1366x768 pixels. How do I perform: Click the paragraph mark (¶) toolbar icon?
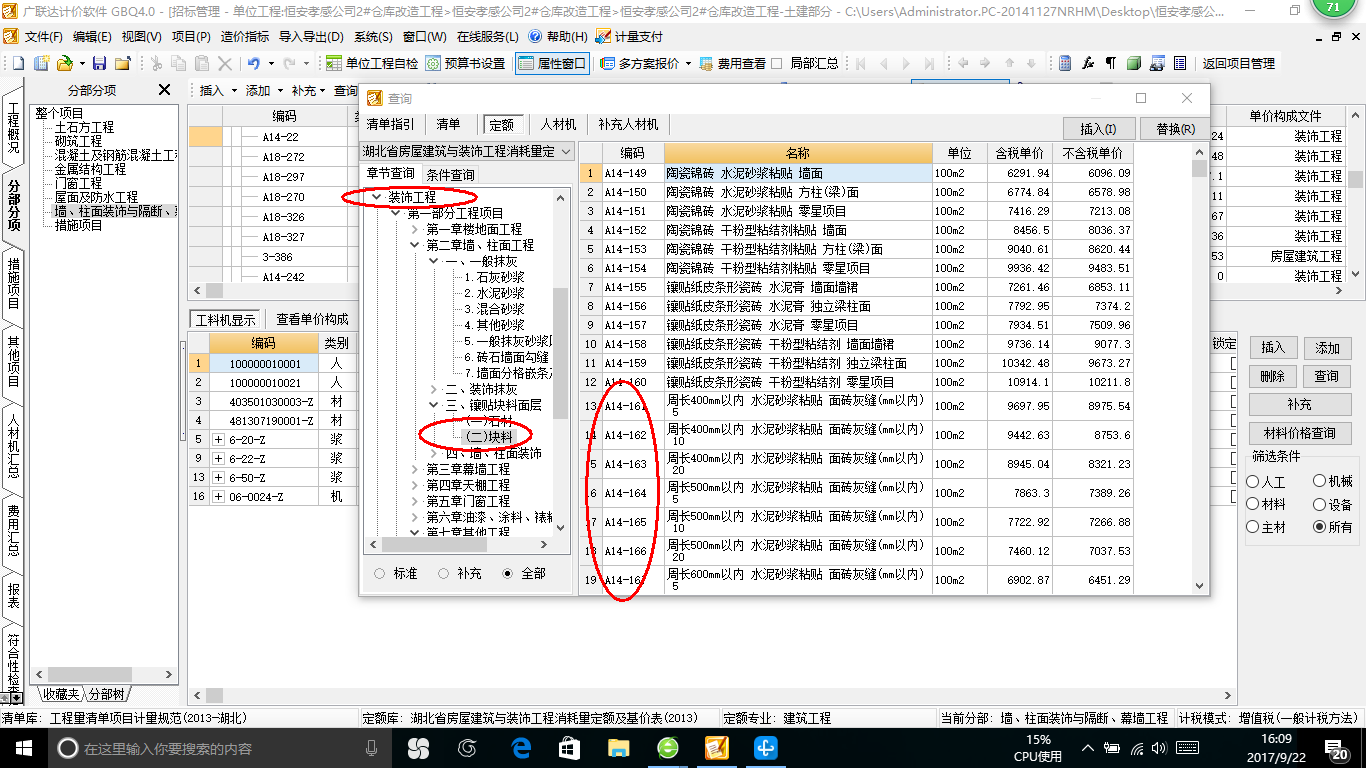[1110, 63]
